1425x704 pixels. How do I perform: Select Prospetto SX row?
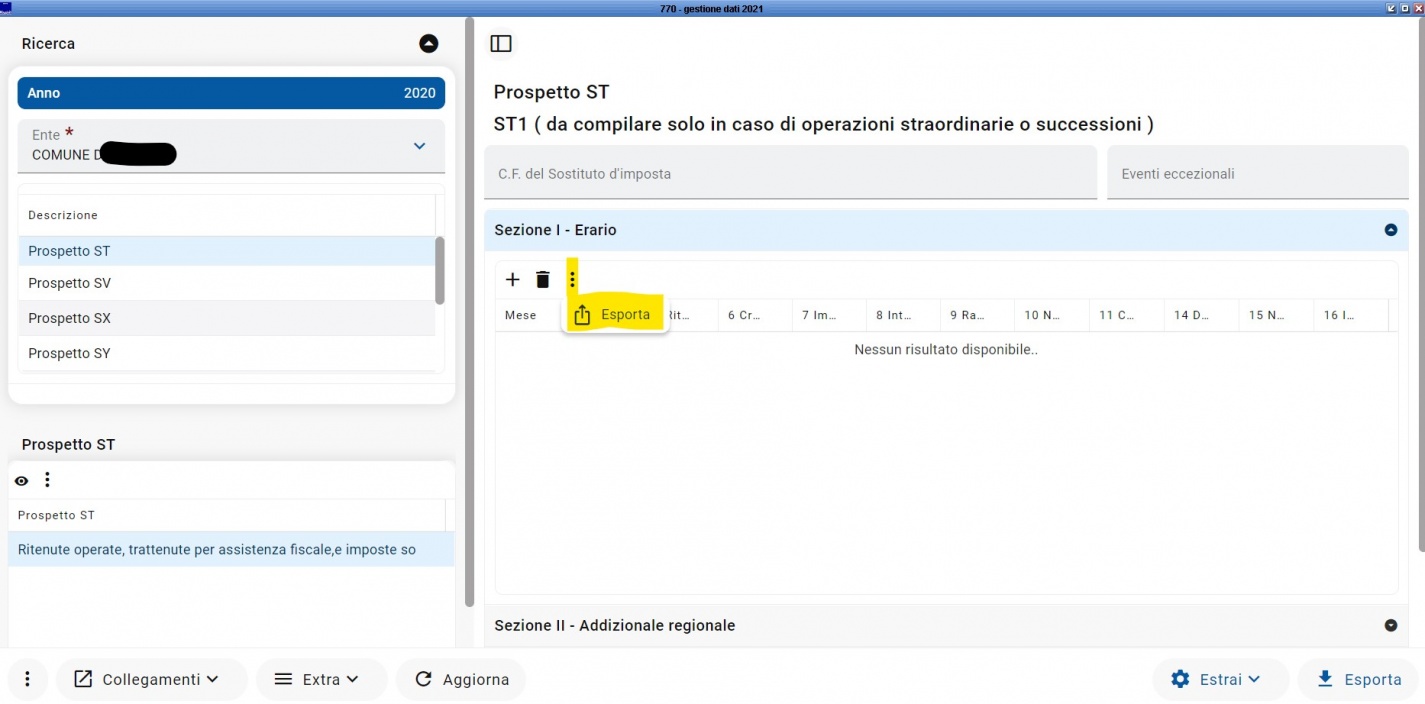(227, 318)
